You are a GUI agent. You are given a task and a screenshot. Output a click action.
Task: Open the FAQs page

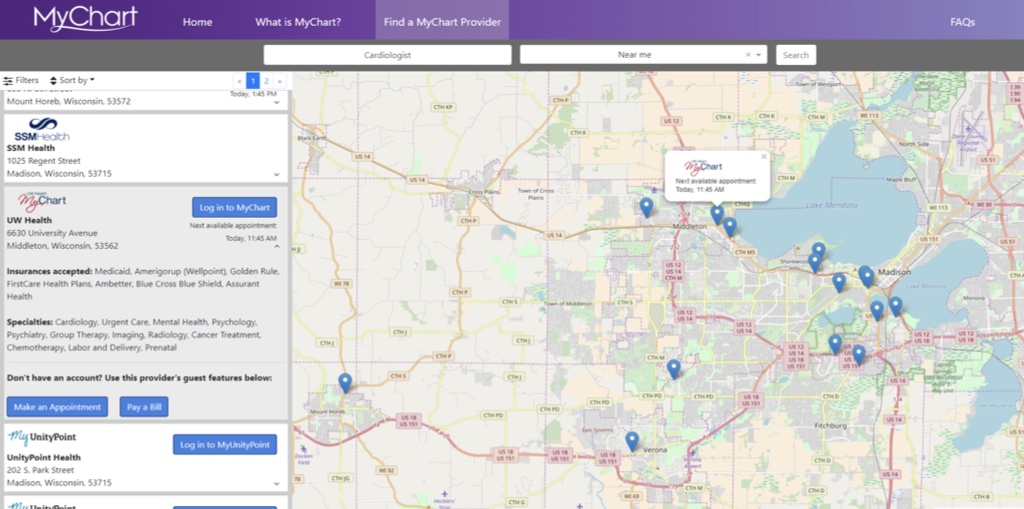[963, 22]
